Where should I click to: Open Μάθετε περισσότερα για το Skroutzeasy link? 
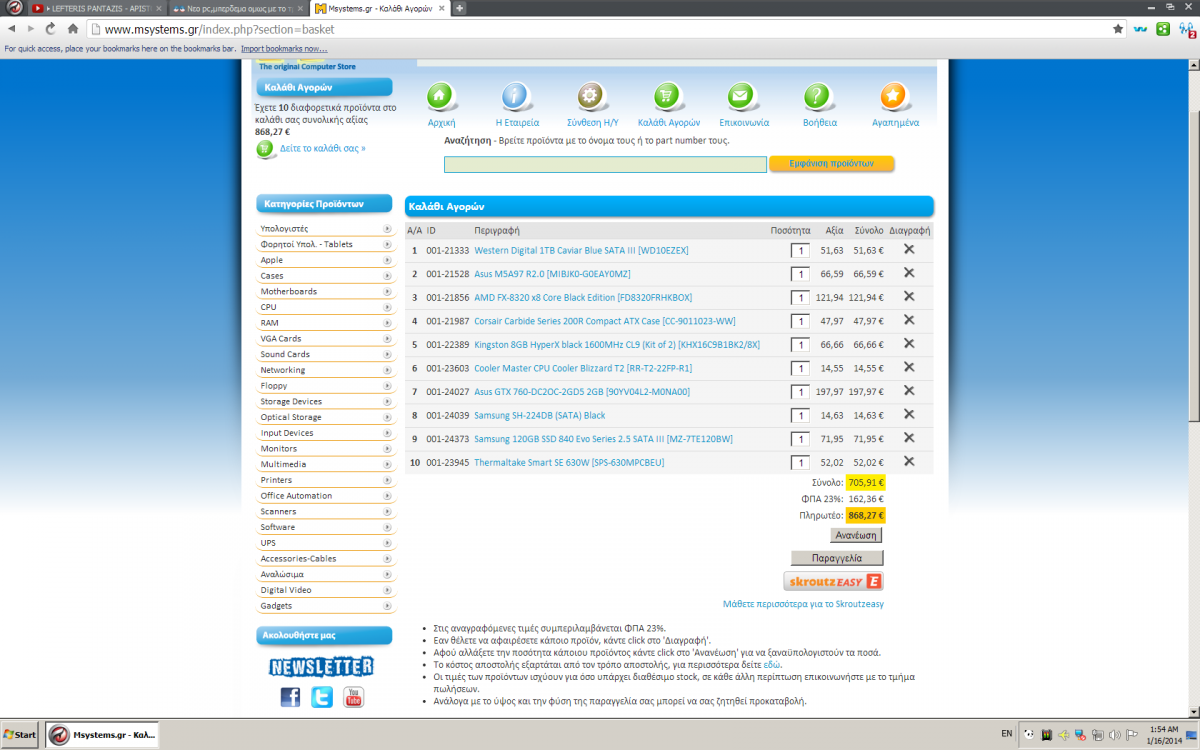pos(803,604)
